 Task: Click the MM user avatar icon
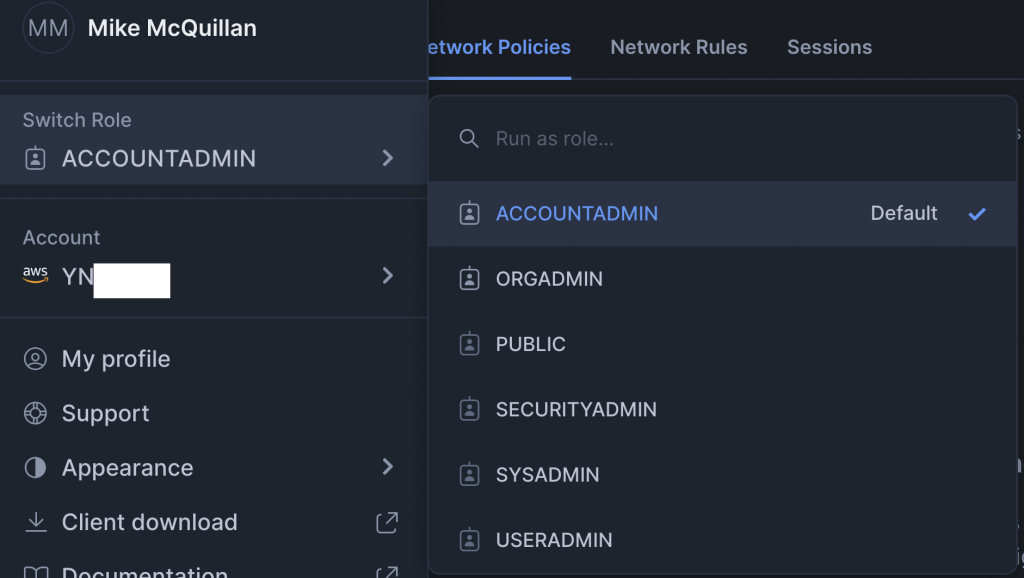pyautogui.click(x=48, y=28)
